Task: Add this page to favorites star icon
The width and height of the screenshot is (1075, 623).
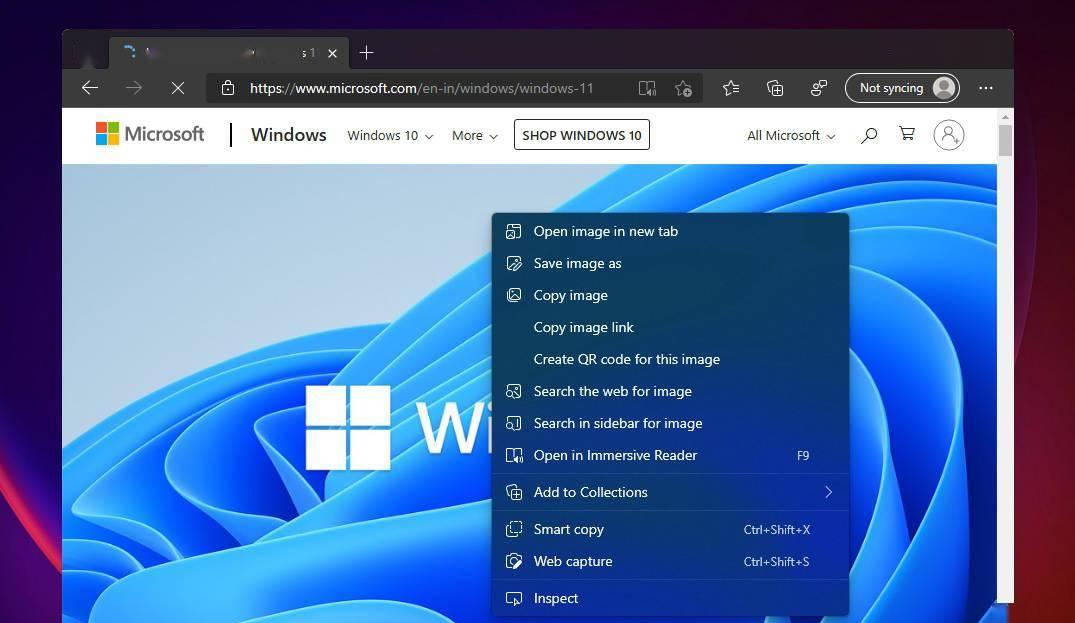Action: [x=684, y=88]
